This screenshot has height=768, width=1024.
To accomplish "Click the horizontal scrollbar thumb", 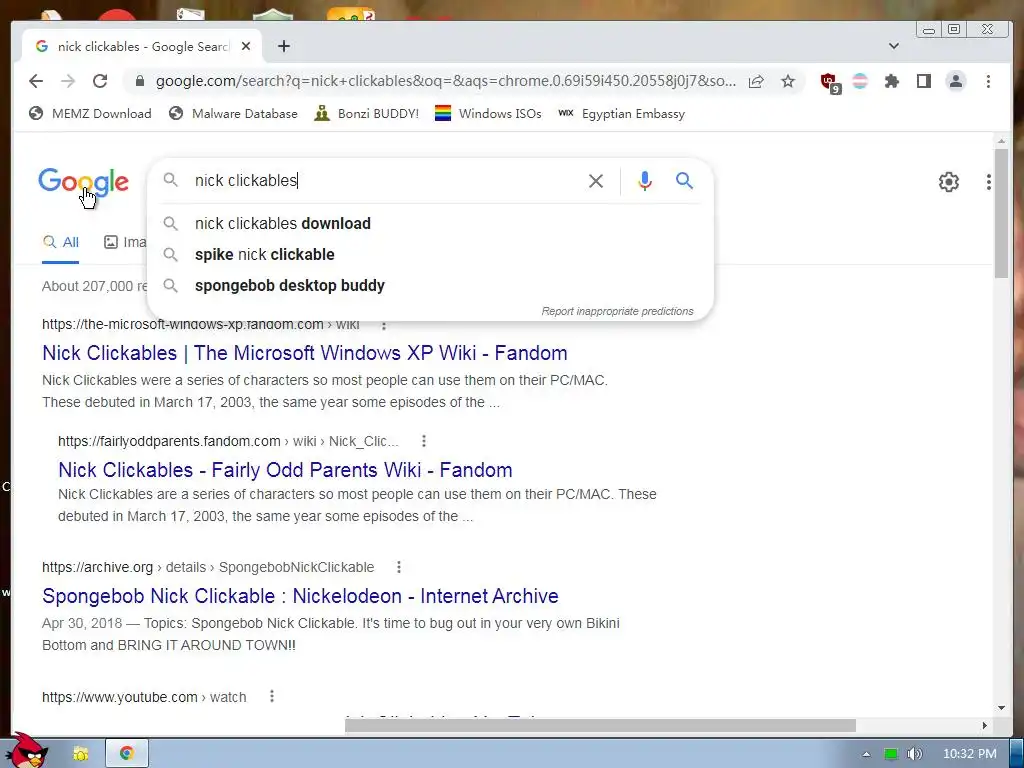I will tap(600, 726).
